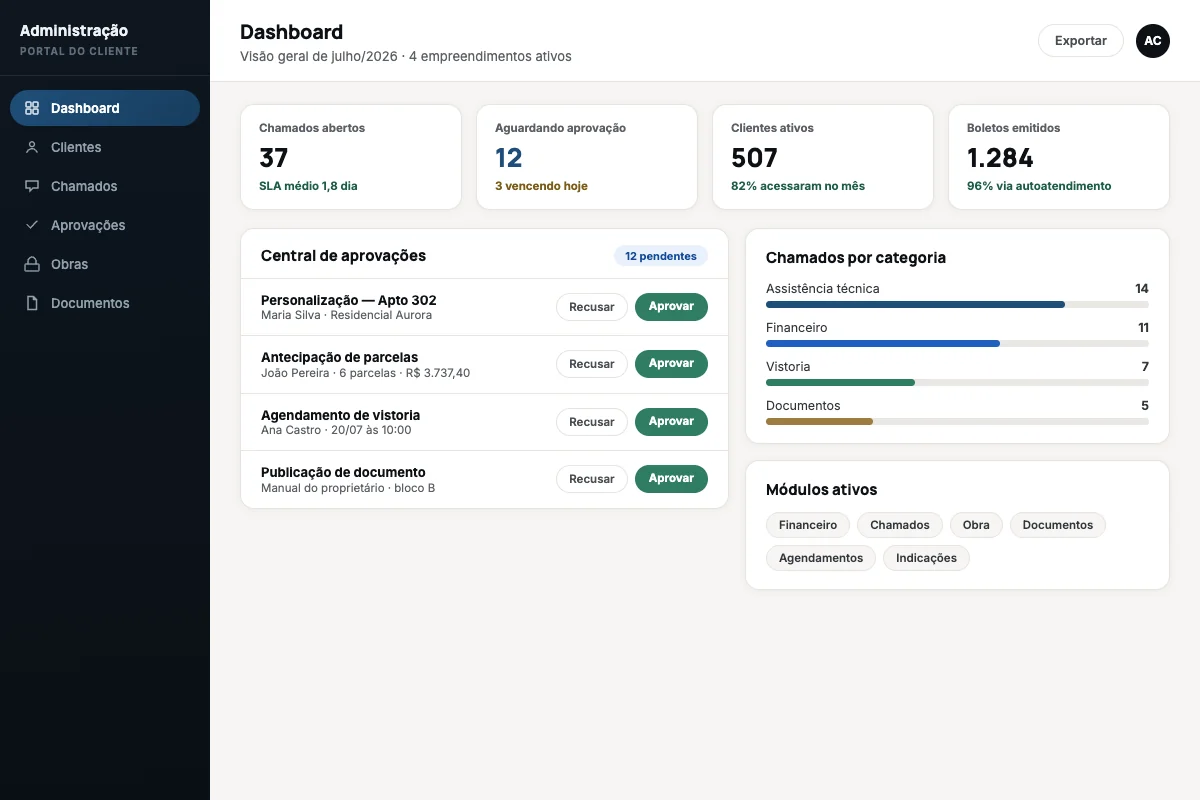
Task: Click the Obras lock-shaped icon
Action: [32, 264]
